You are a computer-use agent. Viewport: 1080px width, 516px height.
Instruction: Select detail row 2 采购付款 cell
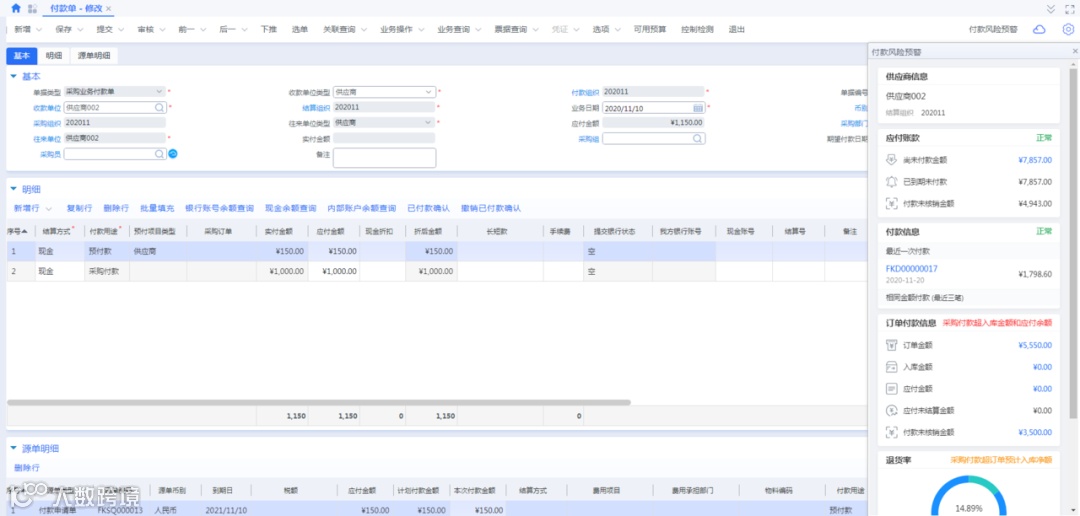(107, 271)
